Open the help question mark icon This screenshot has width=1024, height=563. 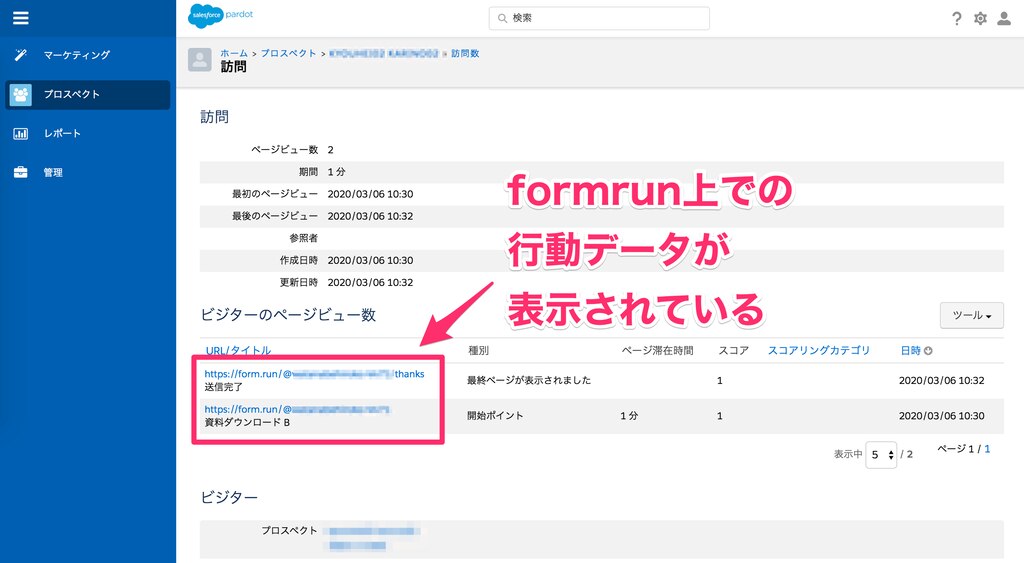point(957,18)
